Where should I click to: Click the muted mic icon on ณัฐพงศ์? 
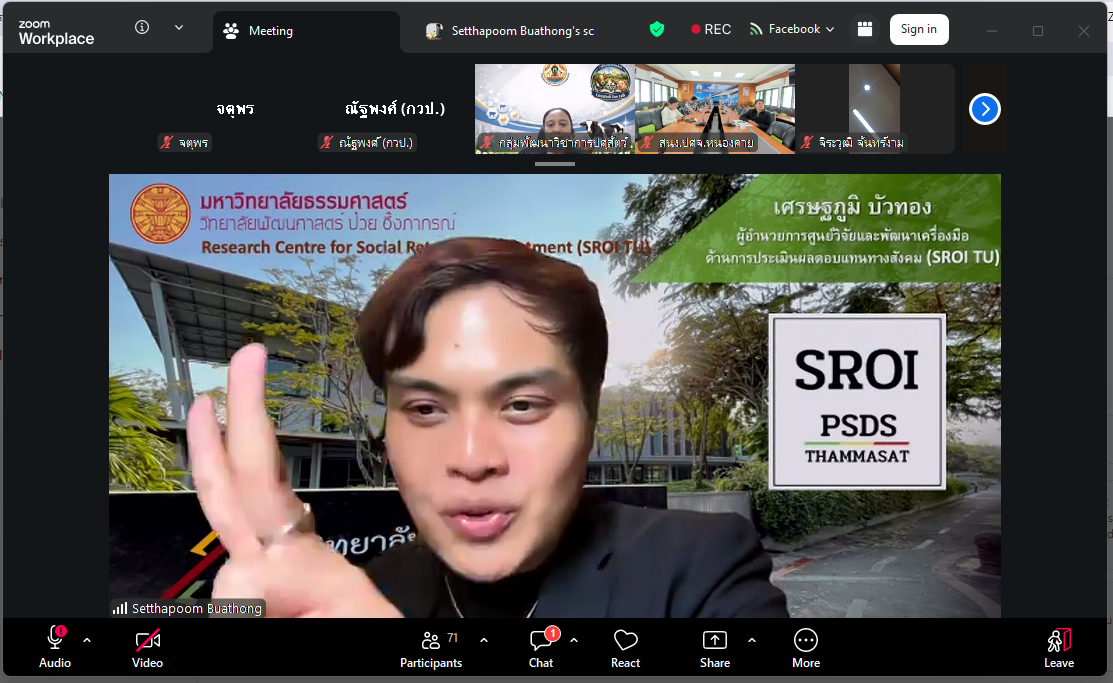(327, 143)
